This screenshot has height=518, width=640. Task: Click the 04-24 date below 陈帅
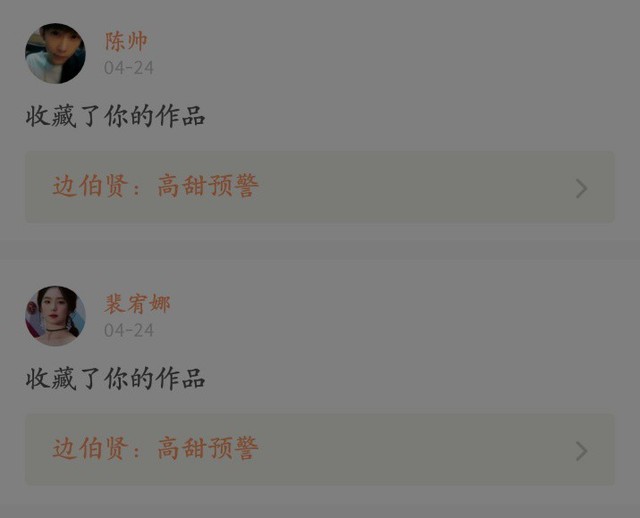[x=129, y=68]
